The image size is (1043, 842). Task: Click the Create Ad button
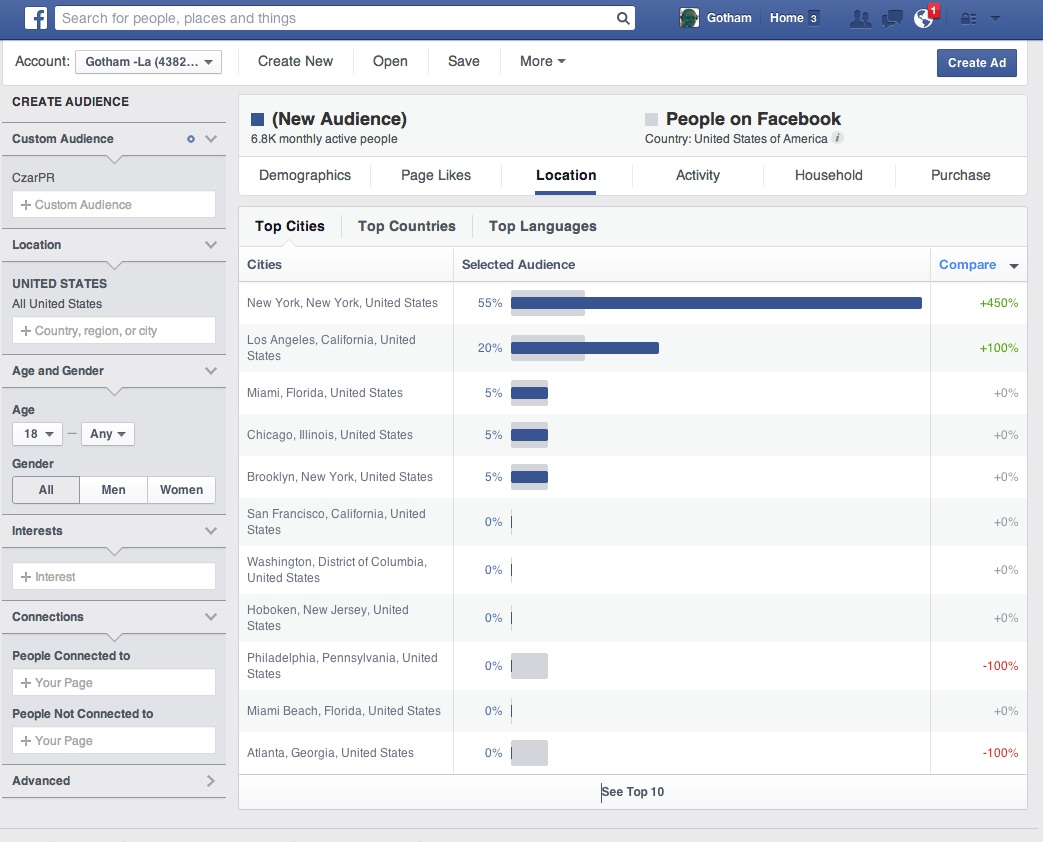(976, 63)
